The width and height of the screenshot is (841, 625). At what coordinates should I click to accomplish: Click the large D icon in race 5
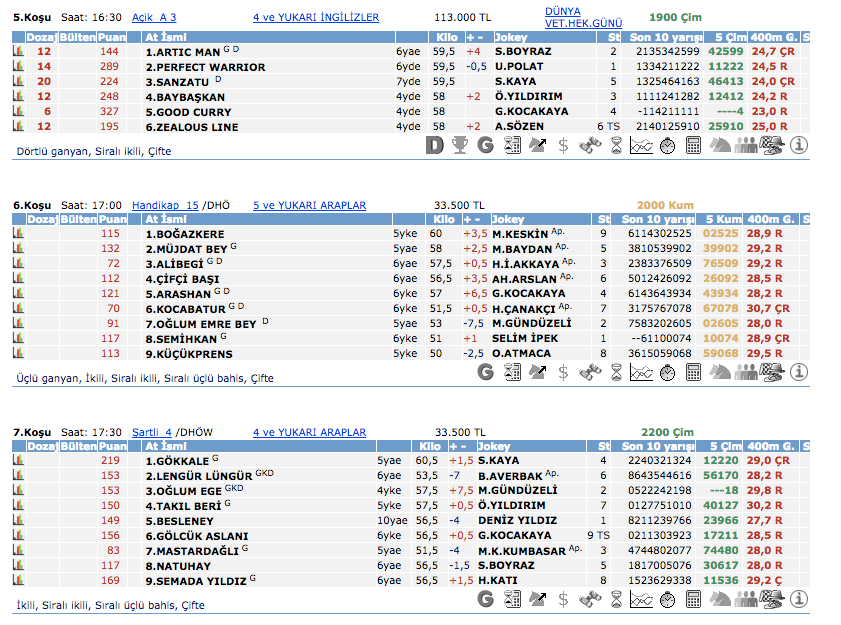pyautogui.click(x=434, y=146)
